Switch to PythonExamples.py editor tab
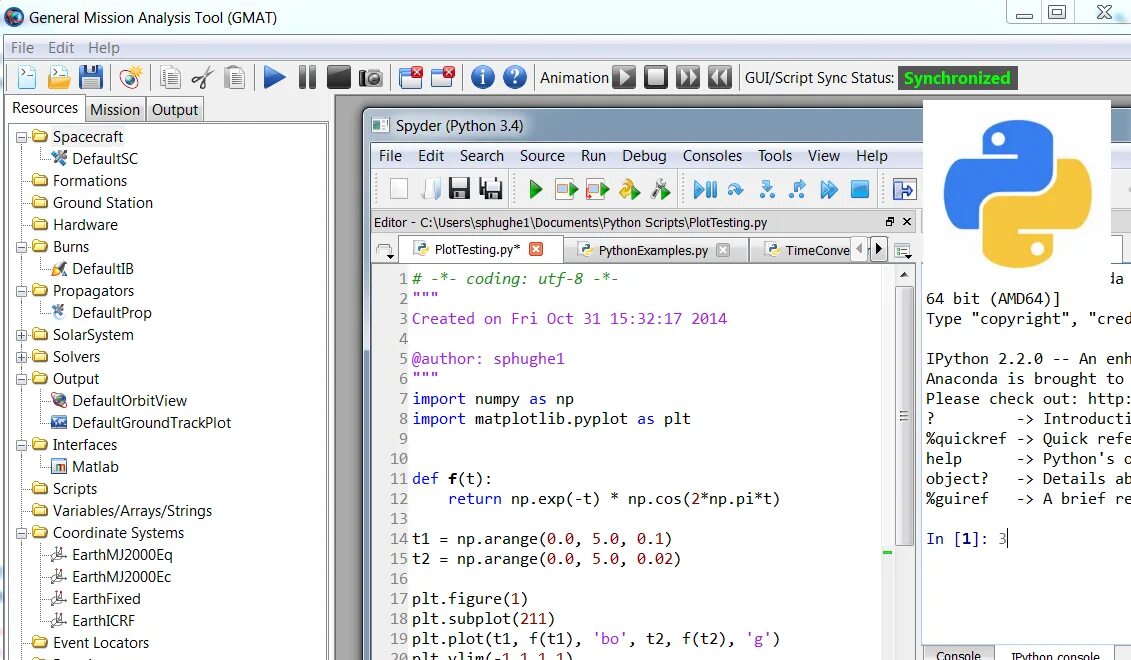 [654, 250]
